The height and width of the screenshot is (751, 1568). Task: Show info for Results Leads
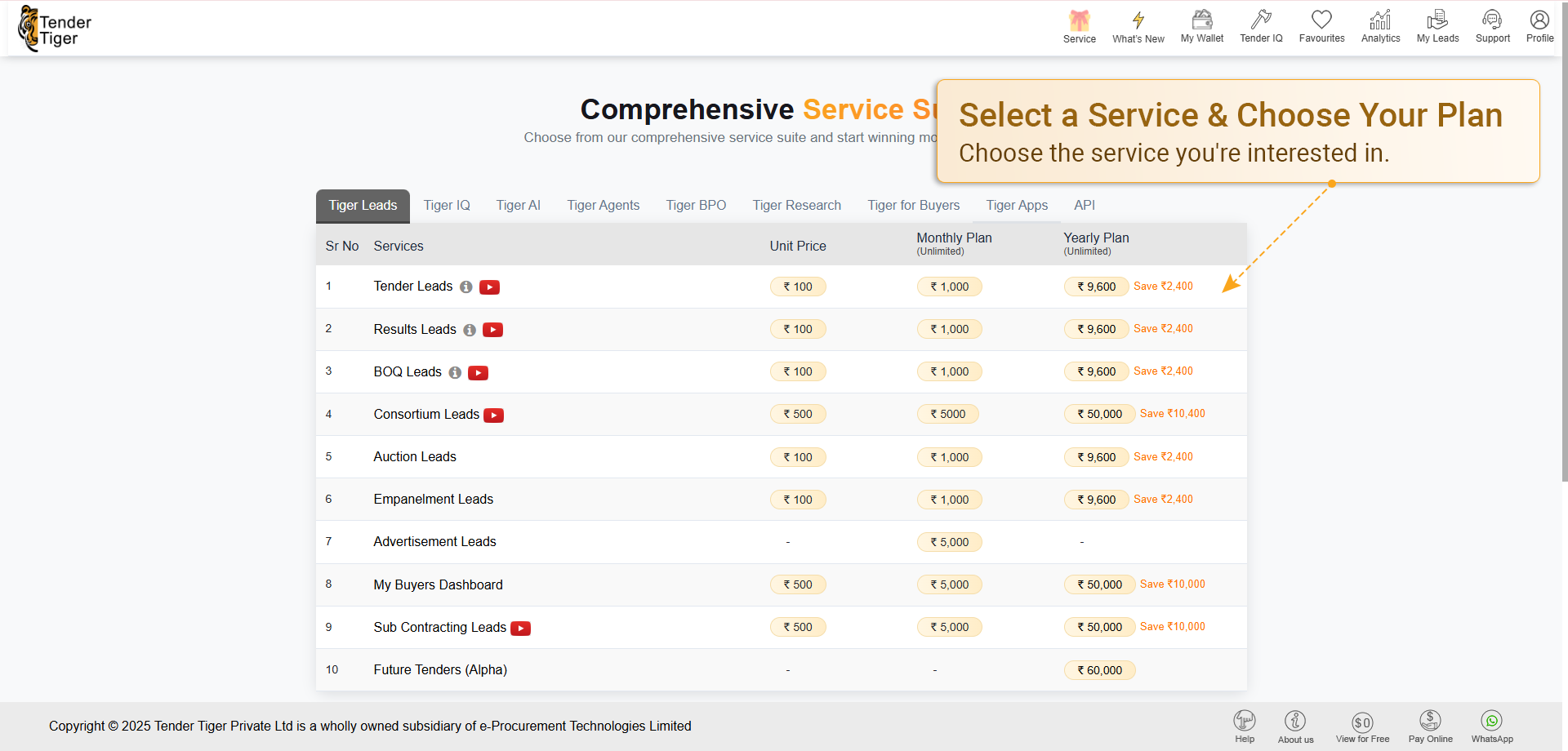470,330
